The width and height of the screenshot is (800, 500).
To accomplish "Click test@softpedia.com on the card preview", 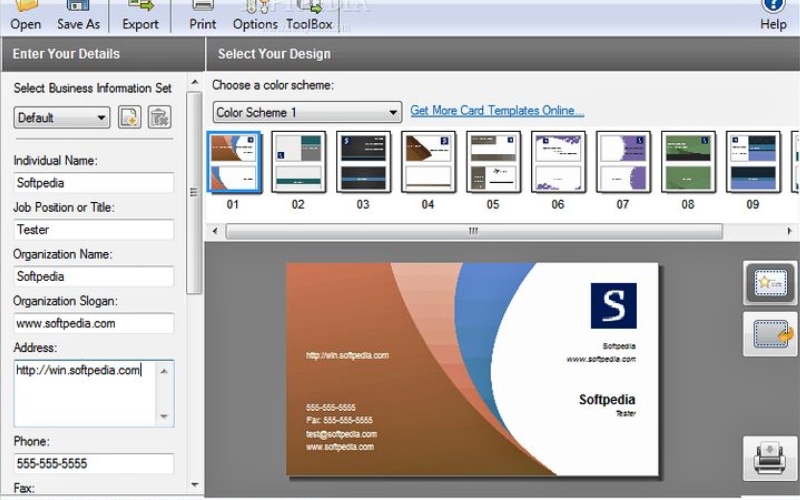I will click(341, 434).
